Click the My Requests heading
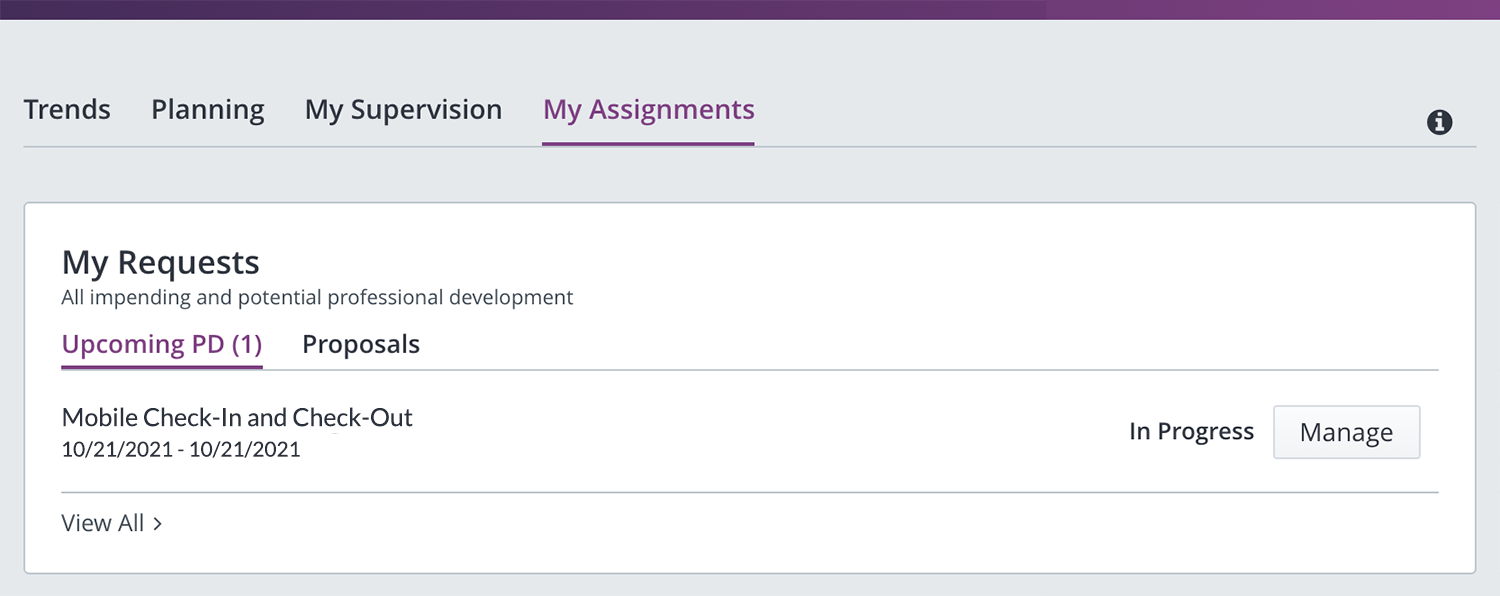The width and height of the screenshot is (1500, 596). (160, 262)
